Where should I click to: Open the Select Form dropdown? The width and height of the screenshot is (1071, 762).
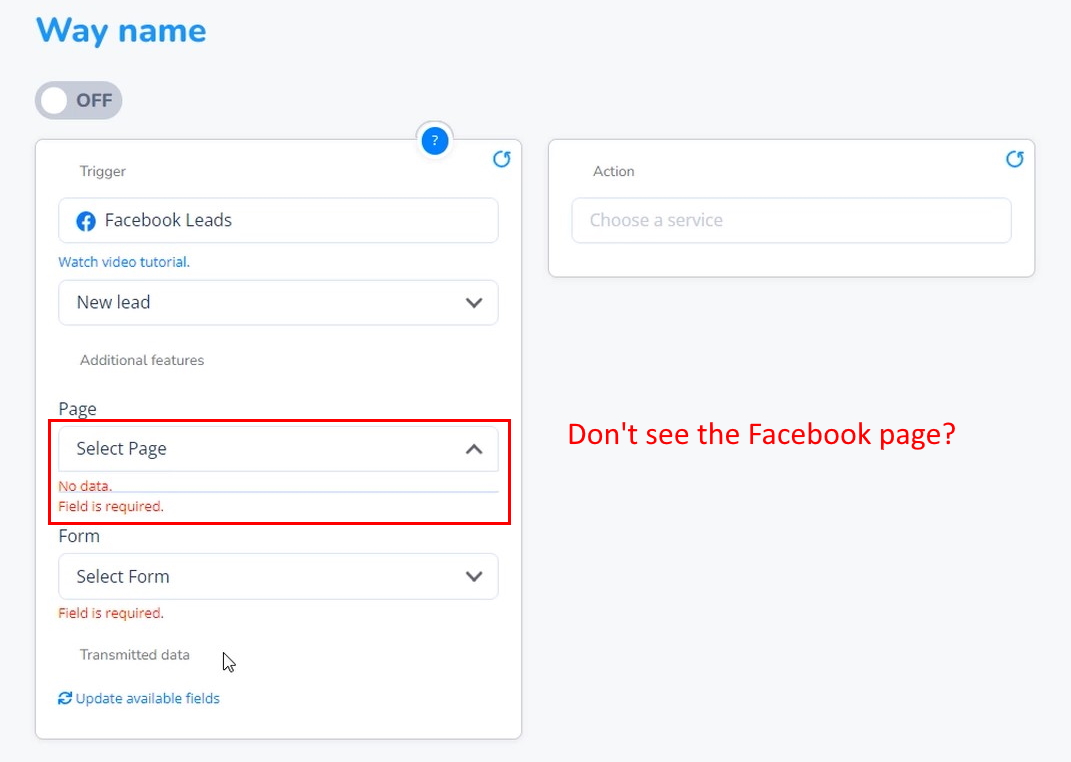click(x=278, y=576)
